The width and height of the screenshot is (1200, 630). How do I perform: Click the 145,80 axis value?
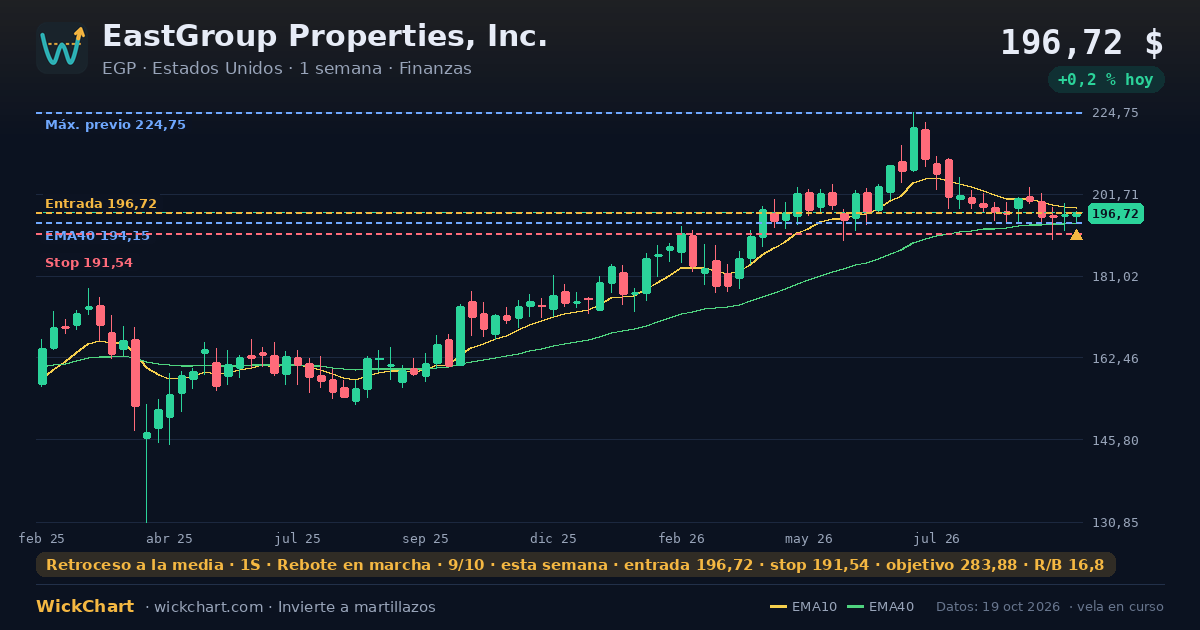[1115, 441]
